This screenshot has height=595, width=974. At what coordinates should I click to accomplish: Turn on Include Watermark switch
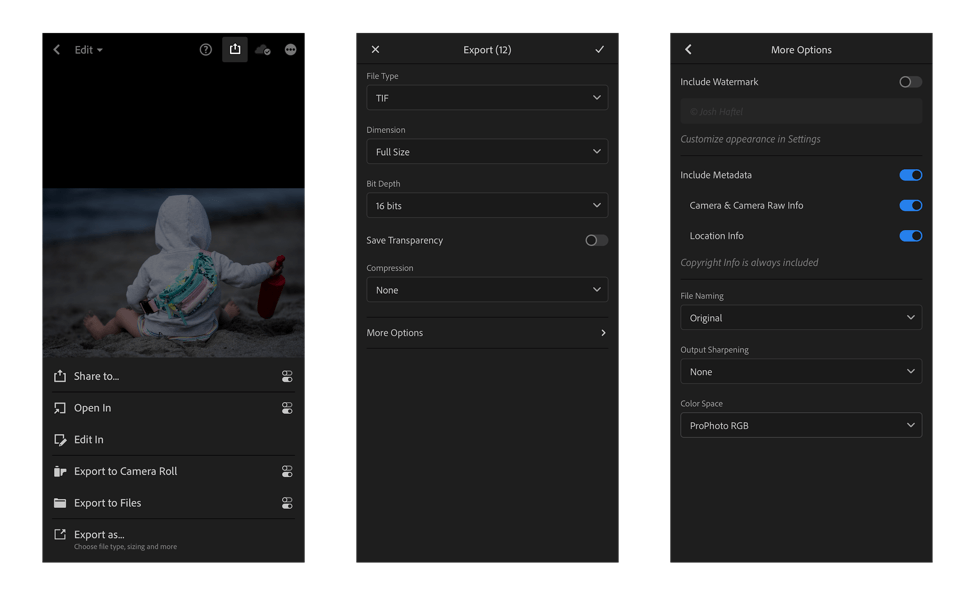[910, 82]
